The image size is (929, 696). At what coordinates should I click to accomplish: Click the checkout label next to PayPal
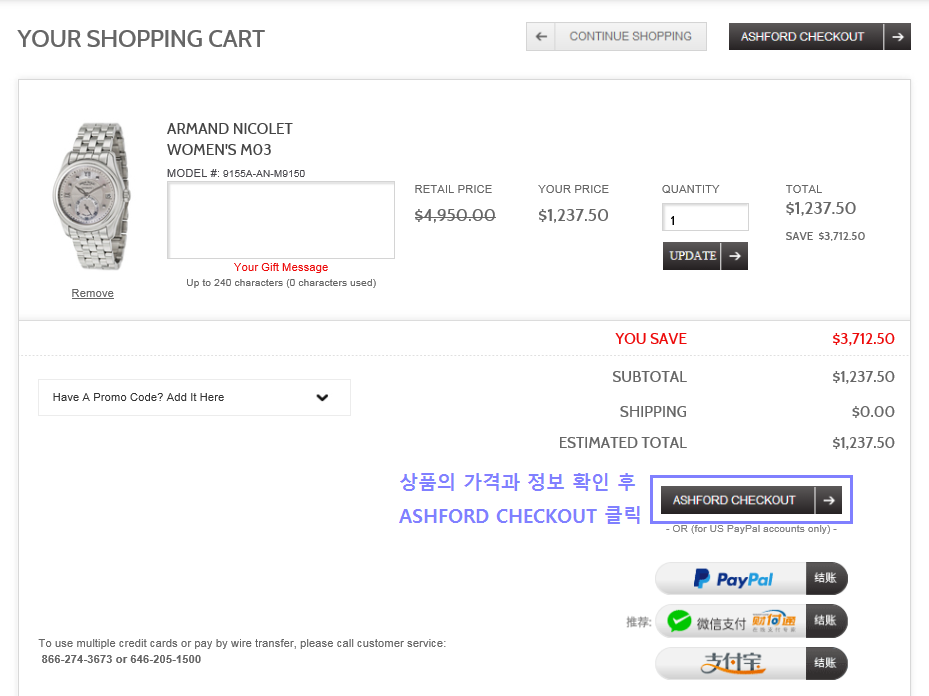[x=826, y=579]
